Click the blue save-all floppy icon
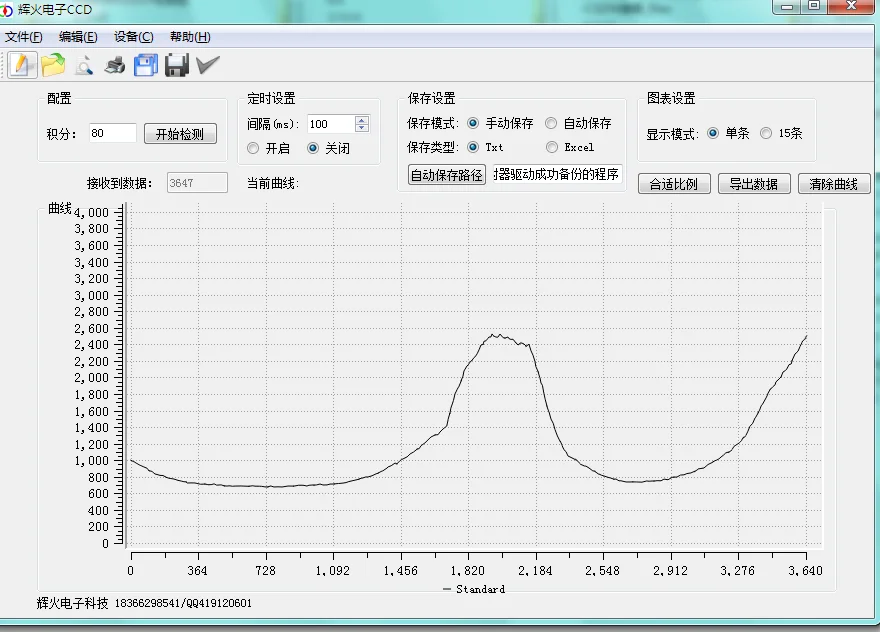 coord(146,65)
